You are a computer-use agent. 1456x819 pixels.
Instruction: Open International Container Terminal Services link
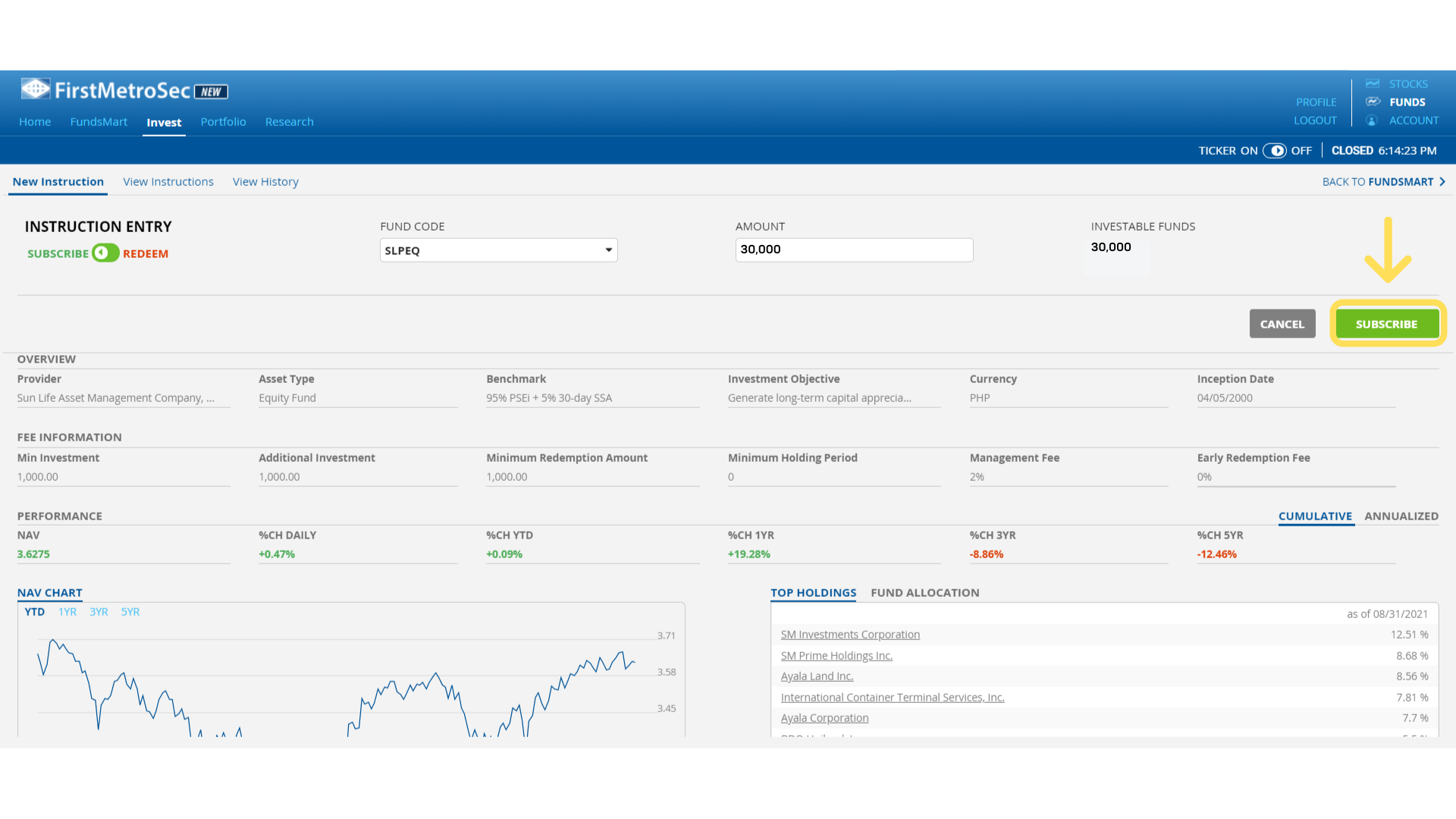pos(893,698)
